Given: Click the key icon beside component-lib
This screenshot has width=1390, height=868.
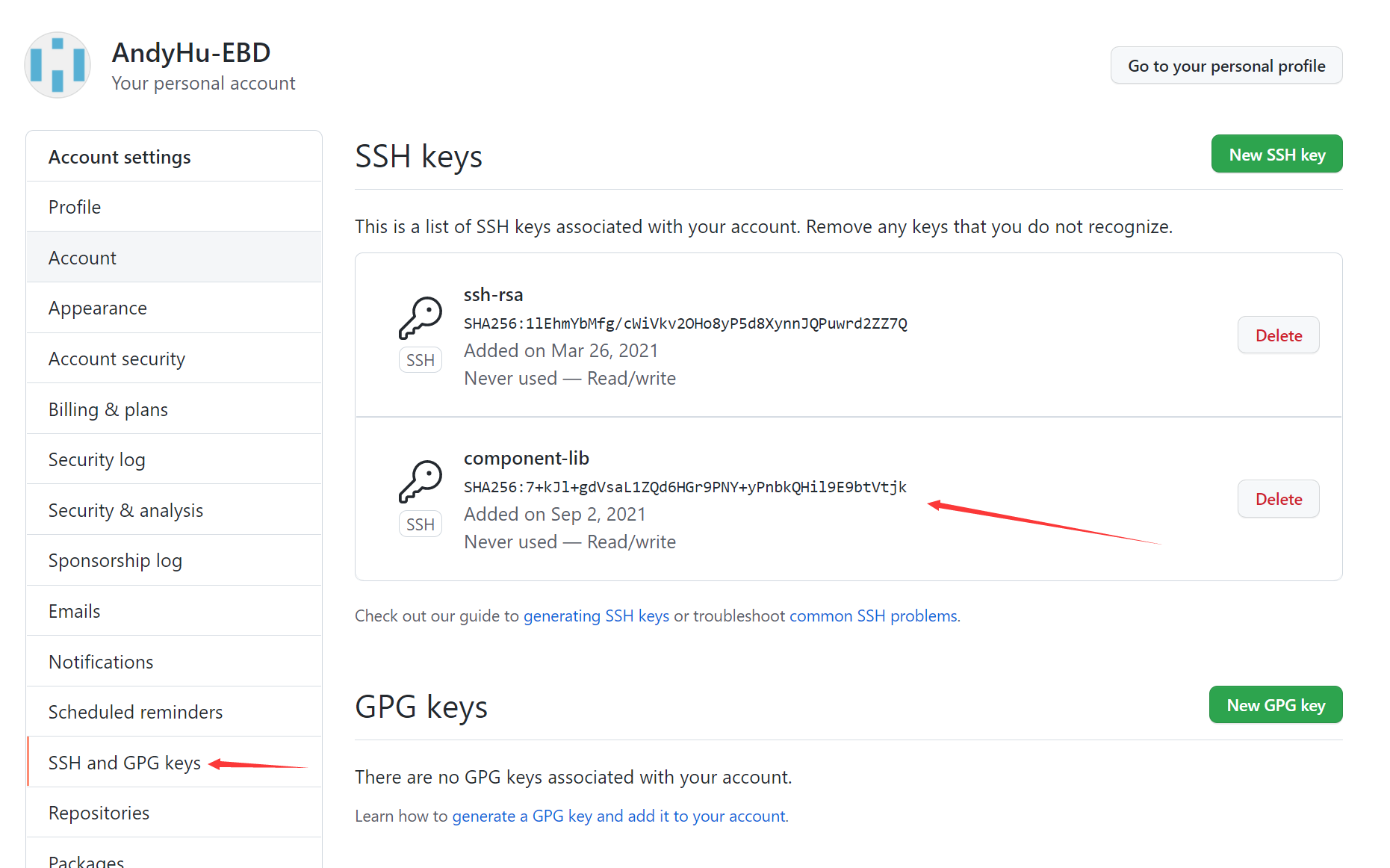Looking at the screenshot, I should tap(421, 482).
